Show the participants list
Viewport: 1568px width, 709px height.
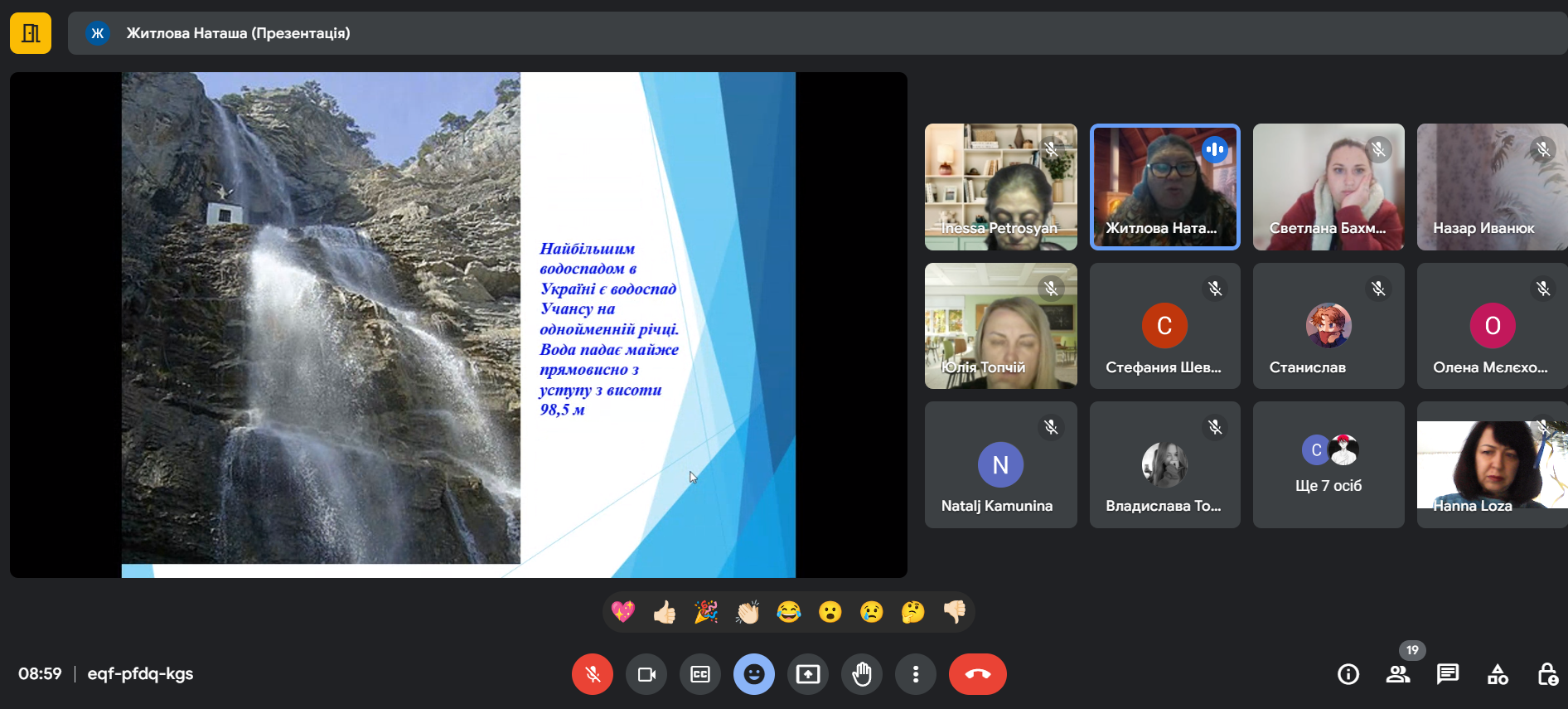coord(1398,674)
